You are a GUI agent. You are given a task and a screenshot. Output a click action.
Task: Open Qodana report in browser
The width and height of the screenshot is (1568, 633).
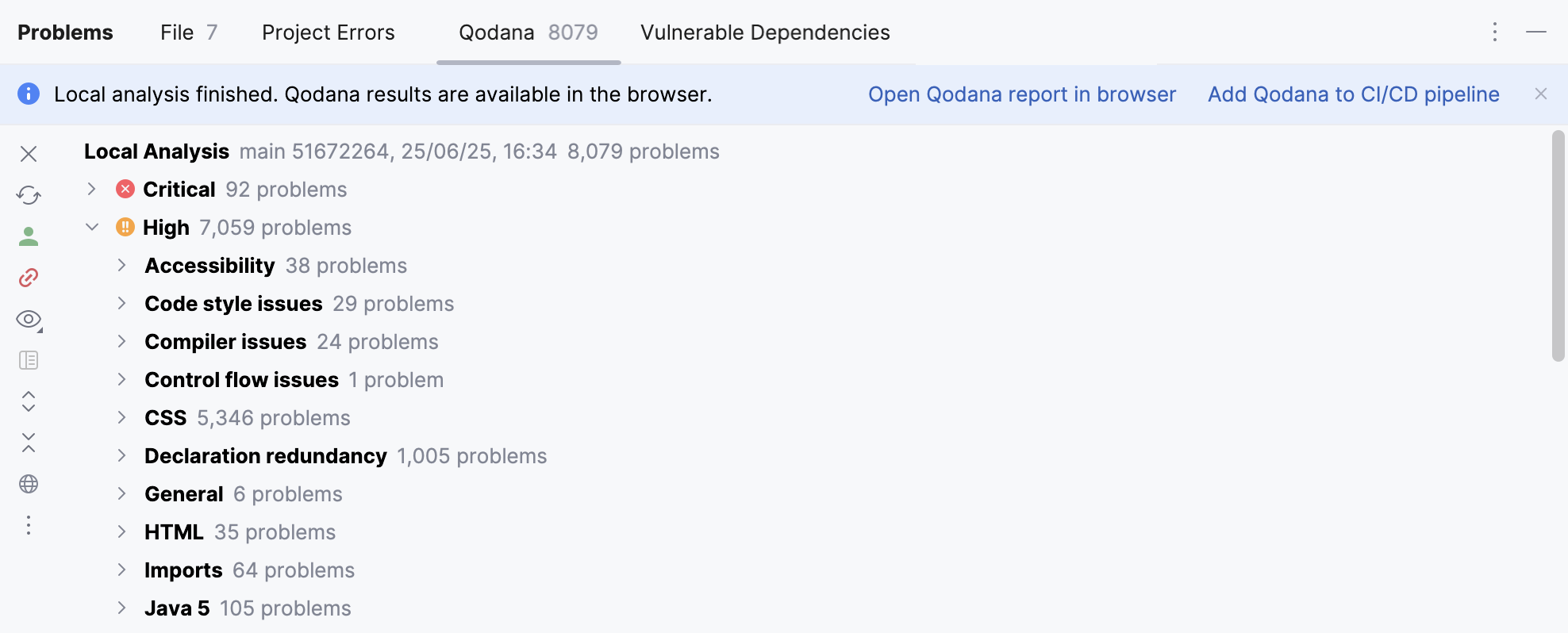[x=1022, y=94]
